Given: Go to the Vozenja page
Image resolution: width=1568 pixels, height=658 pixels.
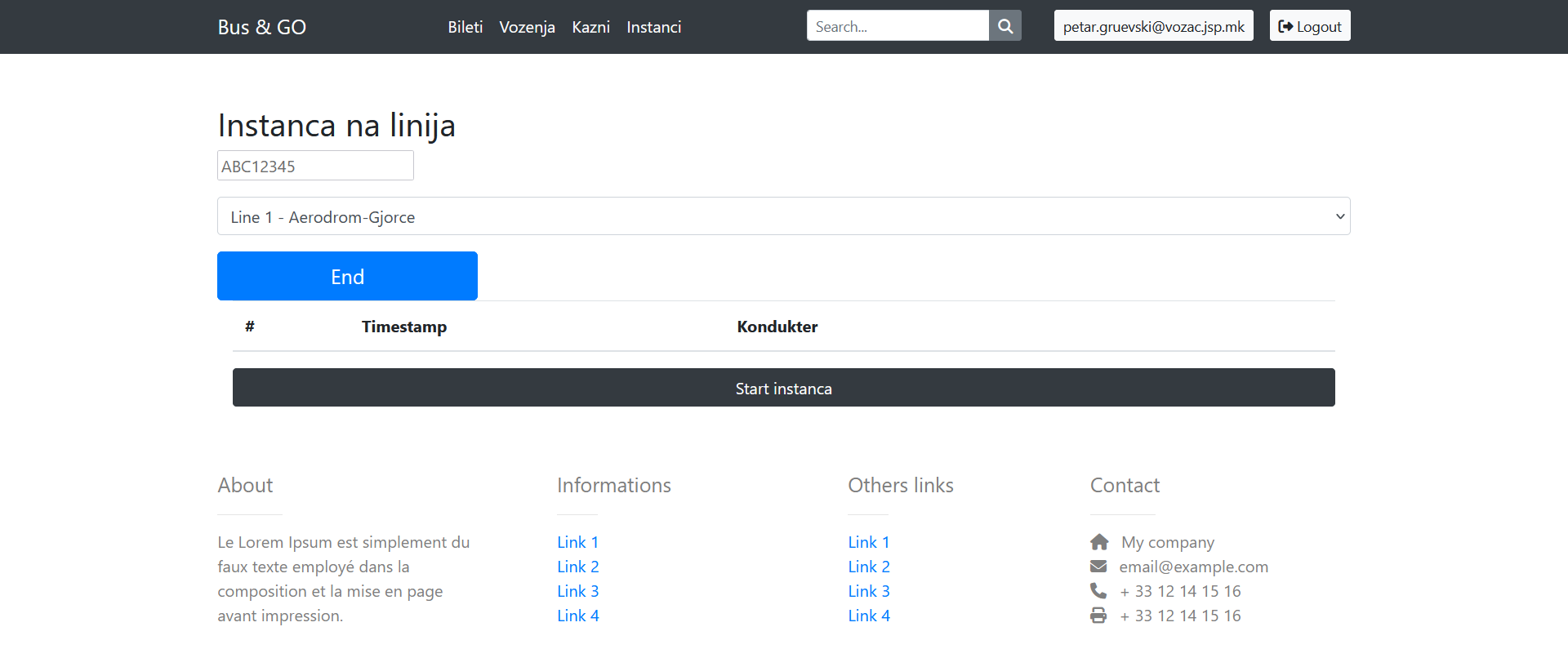Looking at the screenshot, I should (x=527, y=27).
